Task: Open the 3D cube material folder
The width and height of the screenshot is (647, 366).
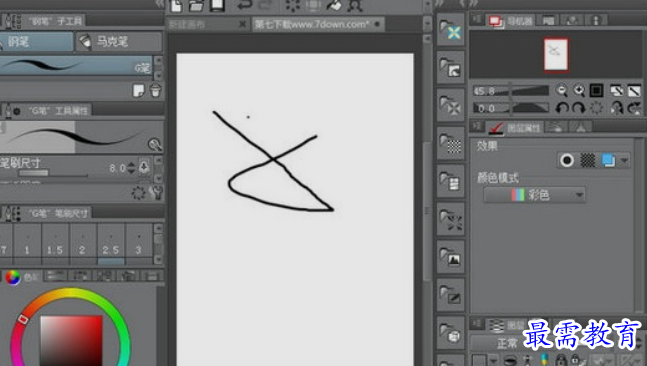Action: tap(451, 333)
